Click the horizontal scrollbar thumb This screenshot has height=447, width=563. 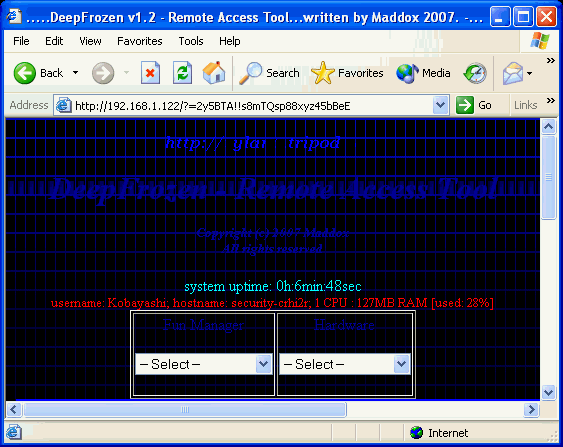[x=185, y=410]
